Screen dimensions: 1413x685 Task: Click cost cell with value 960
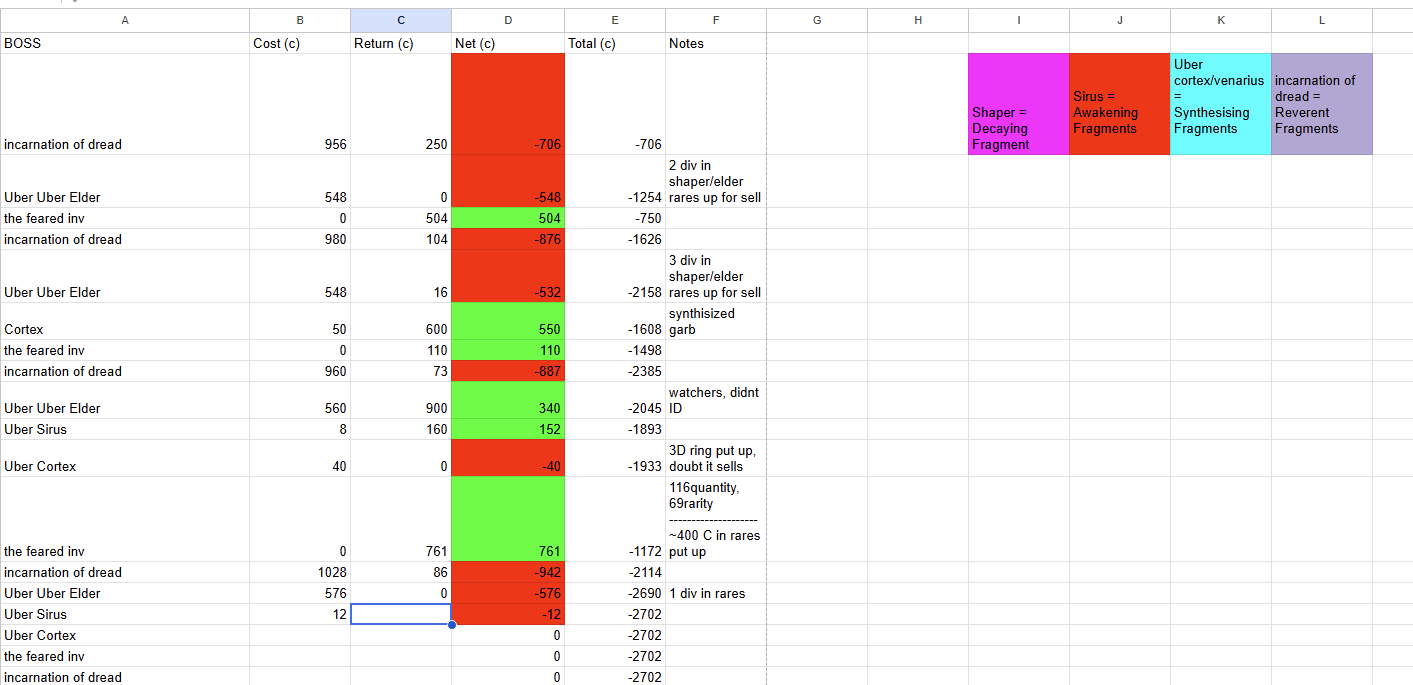click(300, 371)
